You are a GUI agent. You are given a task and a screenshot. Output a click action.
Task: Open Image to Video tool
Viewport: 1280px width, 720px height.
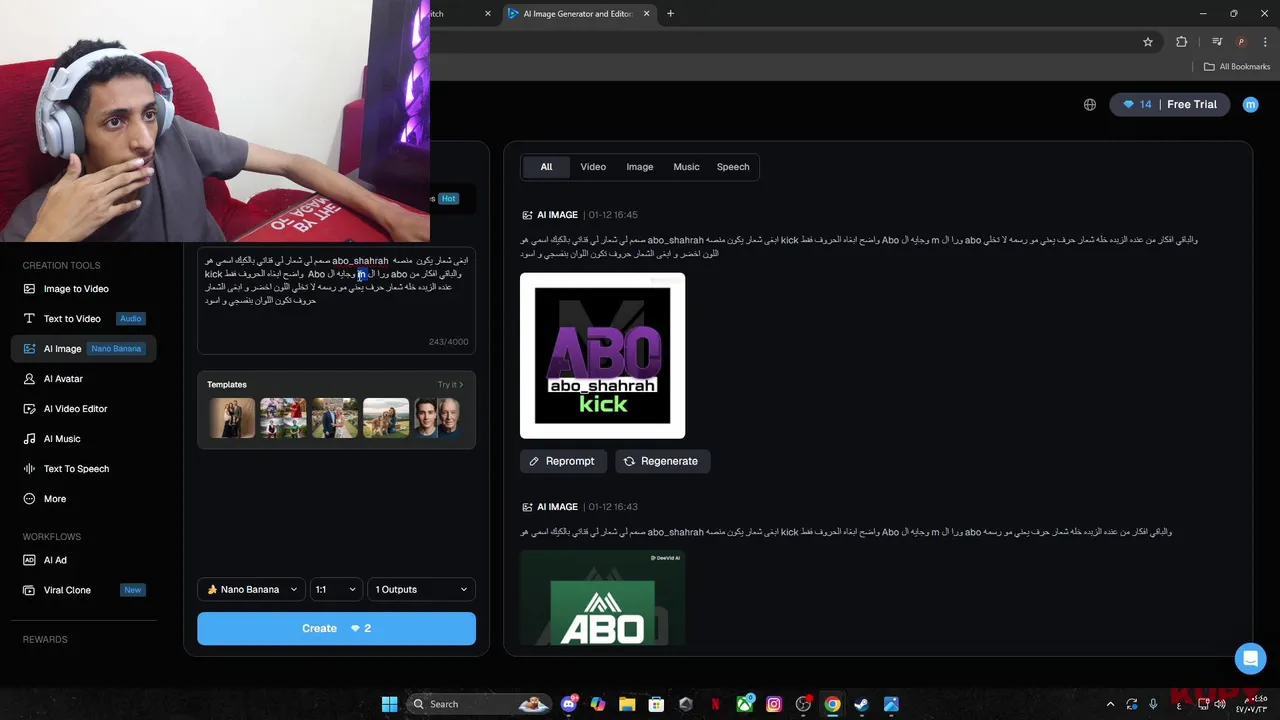76,289
